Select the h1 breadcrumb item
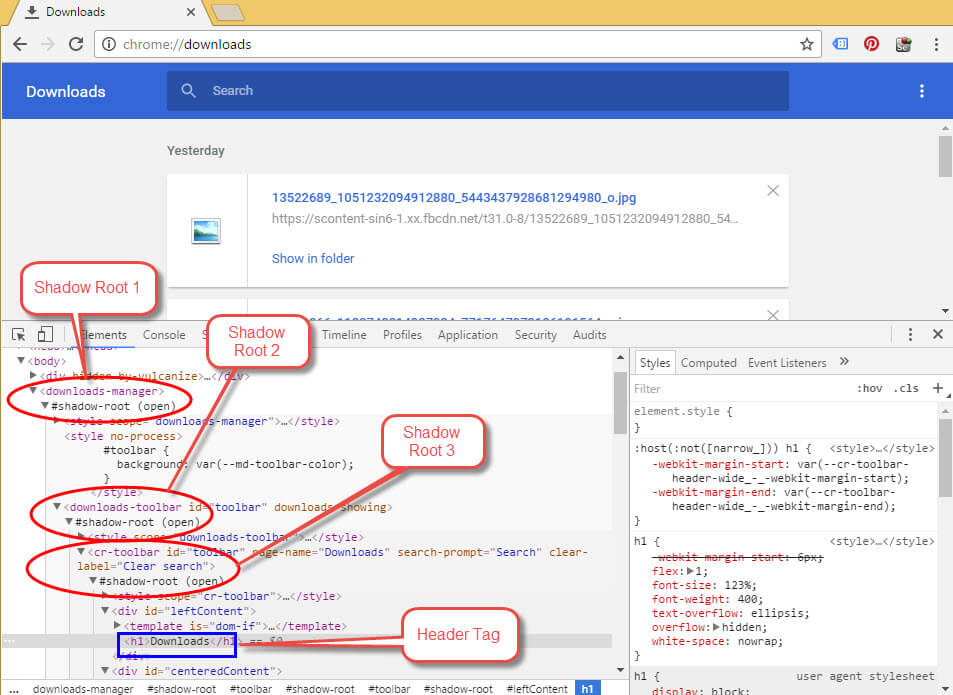The height and width of the screenshot is (695, 953). point(587,688)
